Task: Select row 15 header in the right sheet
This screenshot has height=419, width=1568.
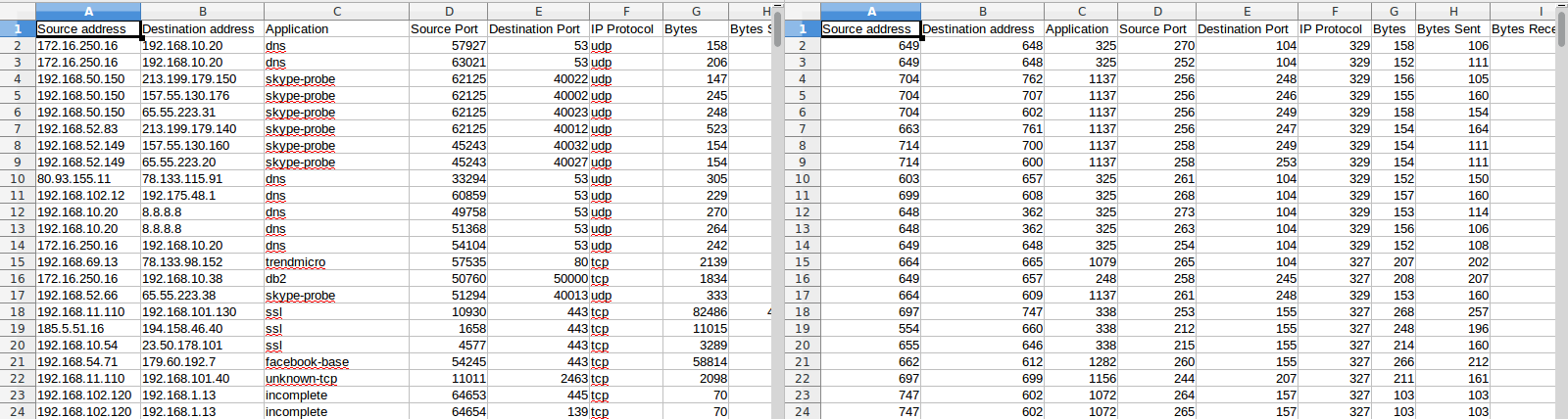Action: (802, 262)
